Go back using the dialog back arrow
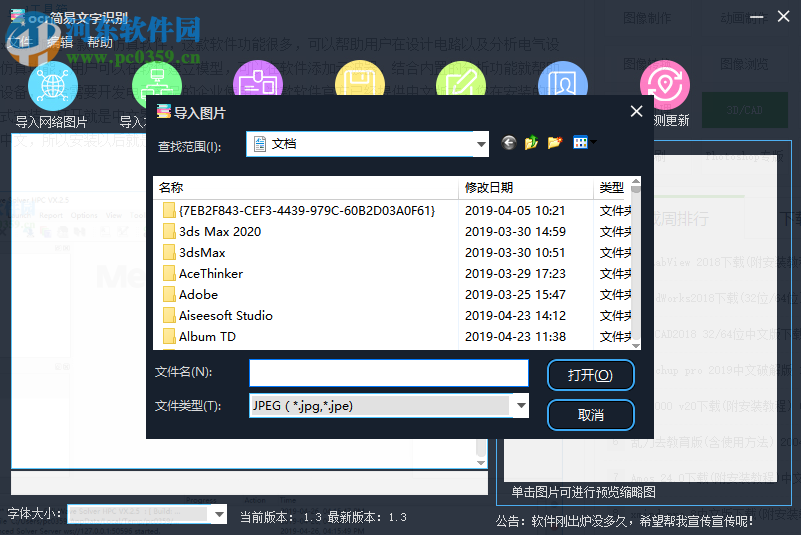Image resolution: width=801 pixels, height=535 pixels. pyautogui.click(x=508, y=143)
